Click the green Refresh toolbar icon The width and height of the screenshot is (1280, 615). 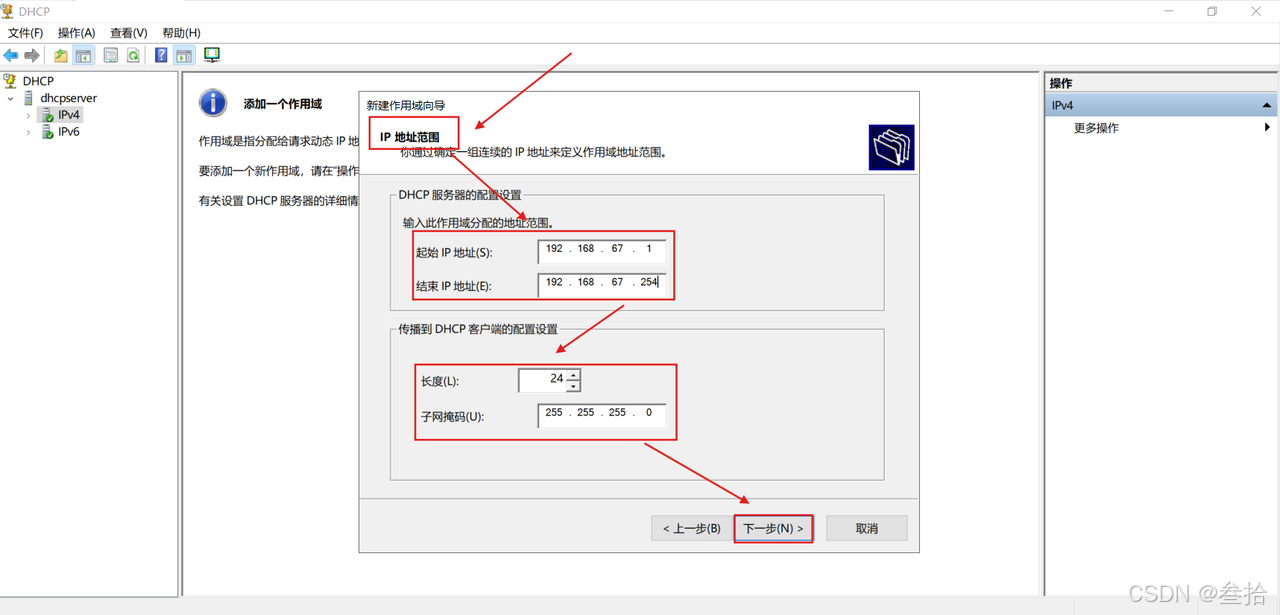tap(133, 55)
